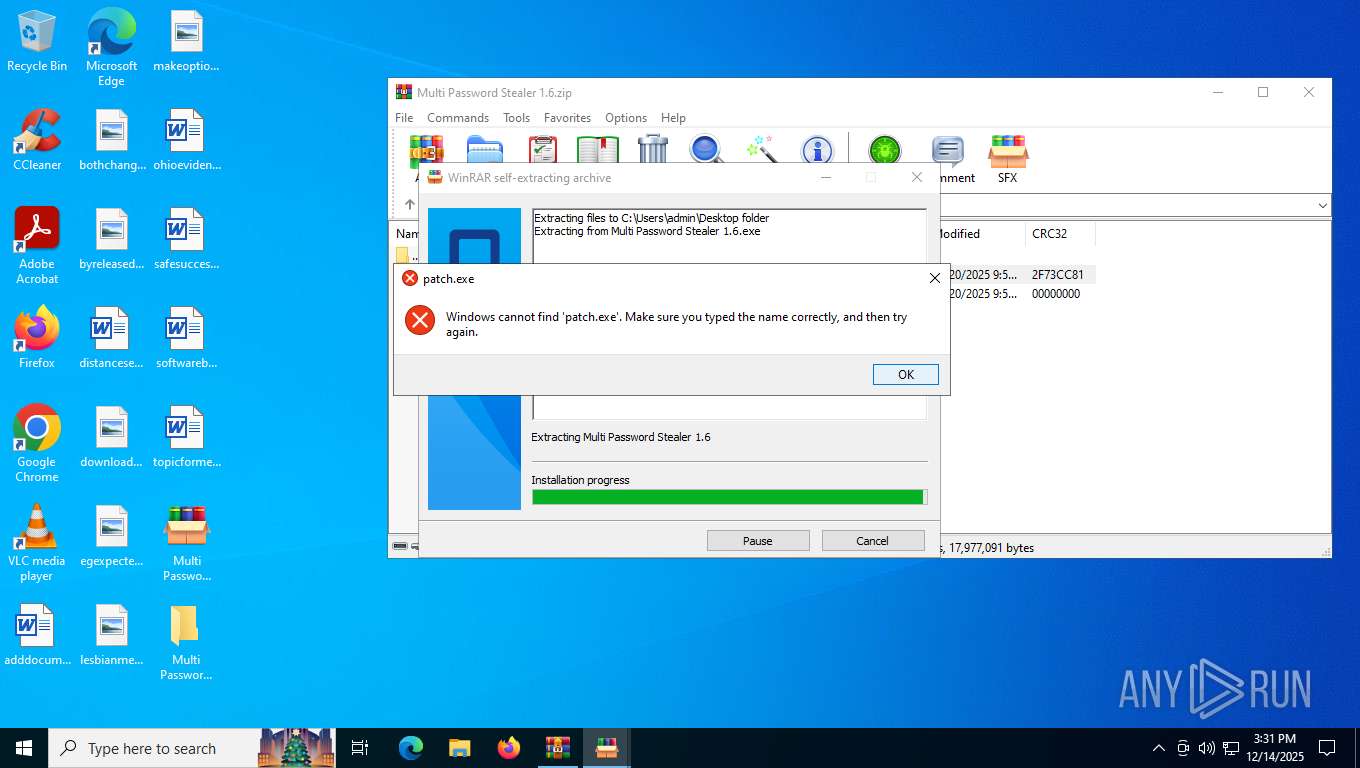Select the Multi Passwor... folder on desktop

[186, 642]
